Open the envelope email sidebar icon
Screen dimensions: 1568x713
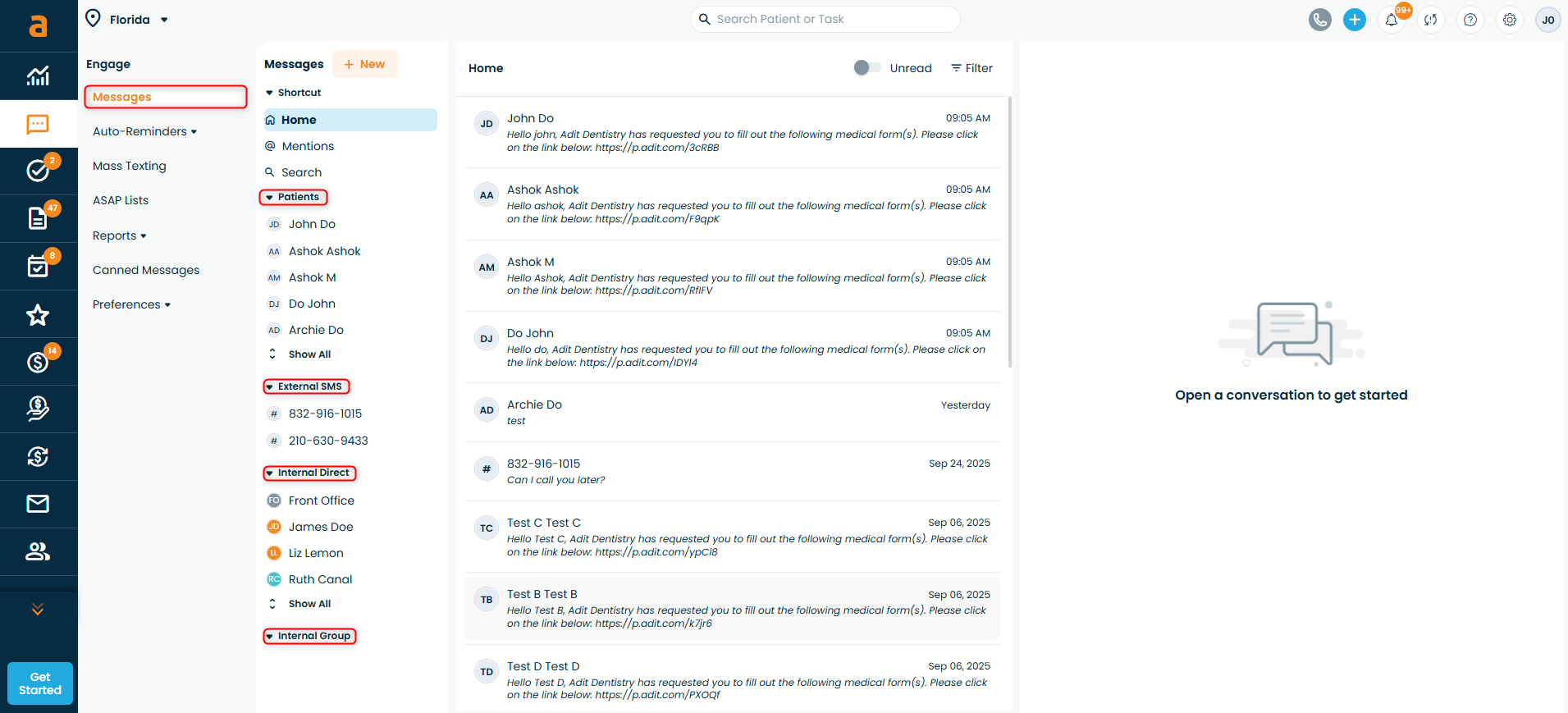click(x=38, y=504)
